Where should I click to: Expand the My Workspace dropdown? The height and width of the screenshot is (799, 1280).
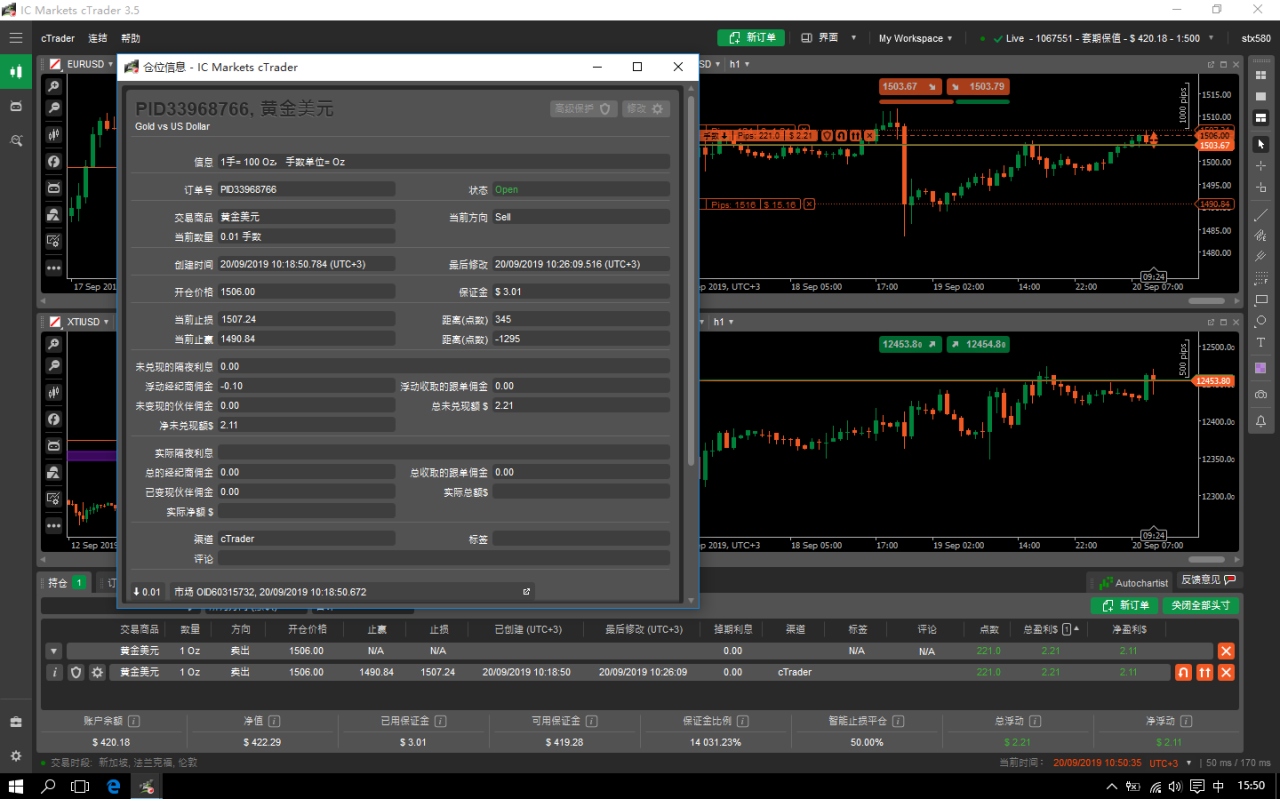[x=915, y=38]
